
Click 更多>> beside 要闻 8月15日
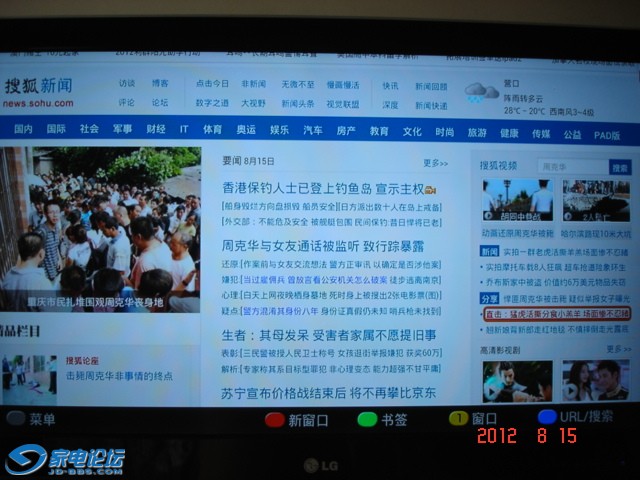(435, 163)
